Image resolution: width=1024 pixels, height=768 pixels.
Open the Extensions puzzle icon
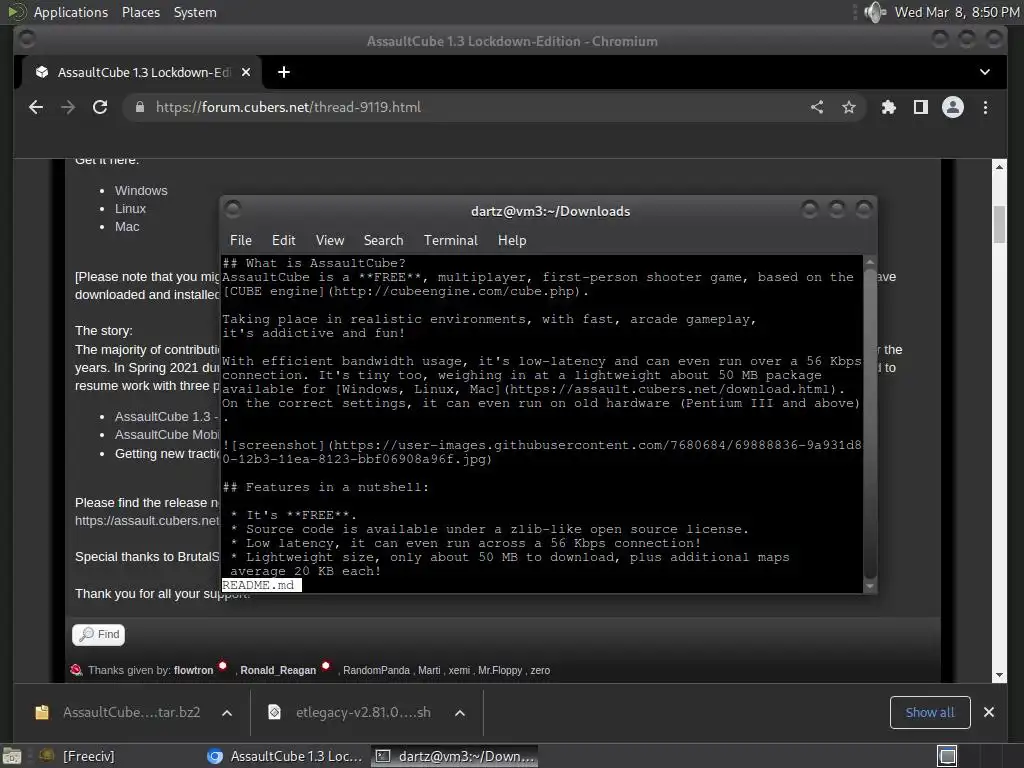tap(889, 107)
